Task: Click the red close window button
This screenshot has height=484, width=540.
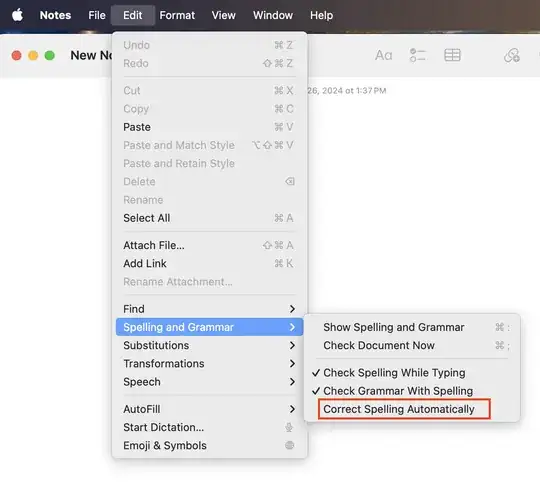Action: tap(17, 55)
